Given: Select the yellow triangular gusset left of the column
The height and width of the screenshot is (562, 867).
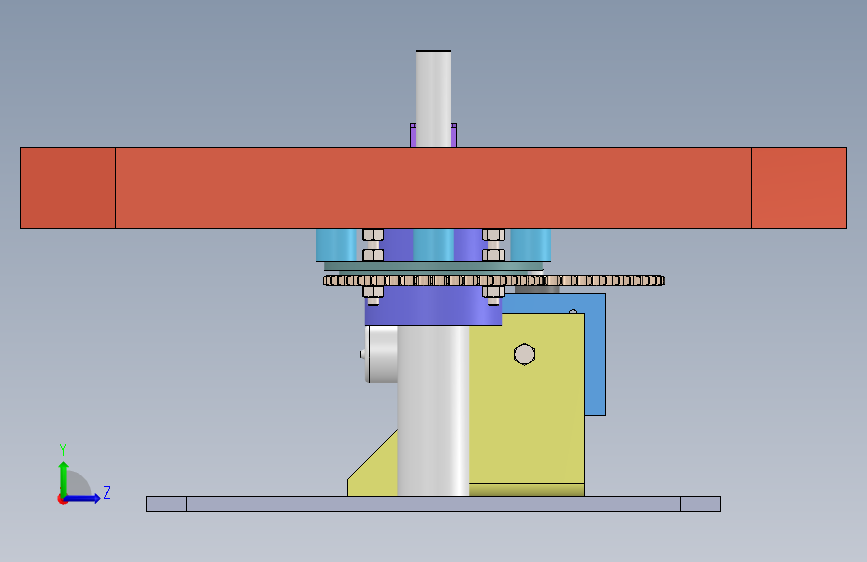Looking at the screenshot, I should click(x=377, y=470).
